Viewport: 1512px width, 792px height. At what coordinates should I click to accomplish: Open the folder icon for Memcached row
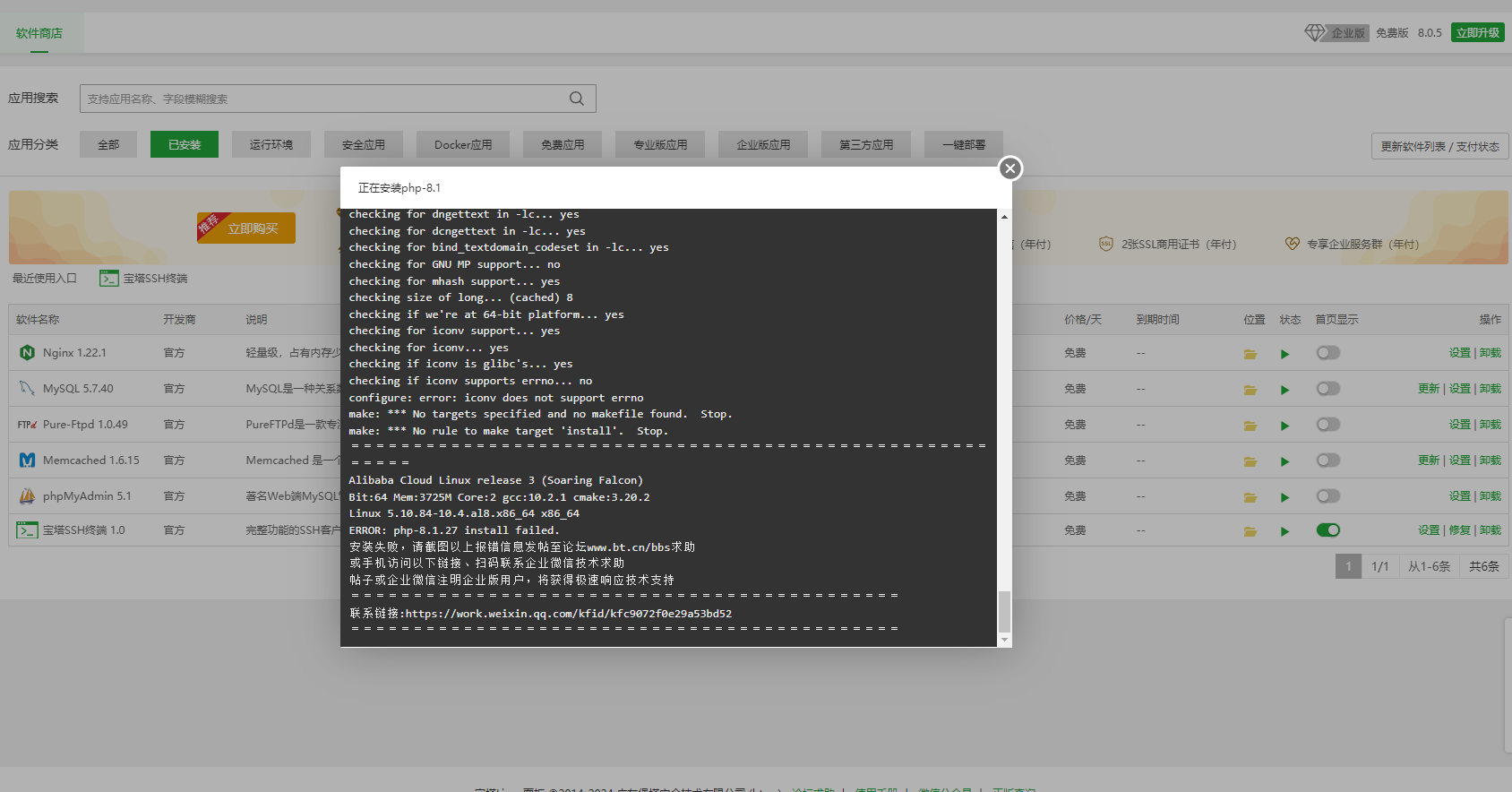(x=1250, y=461)
